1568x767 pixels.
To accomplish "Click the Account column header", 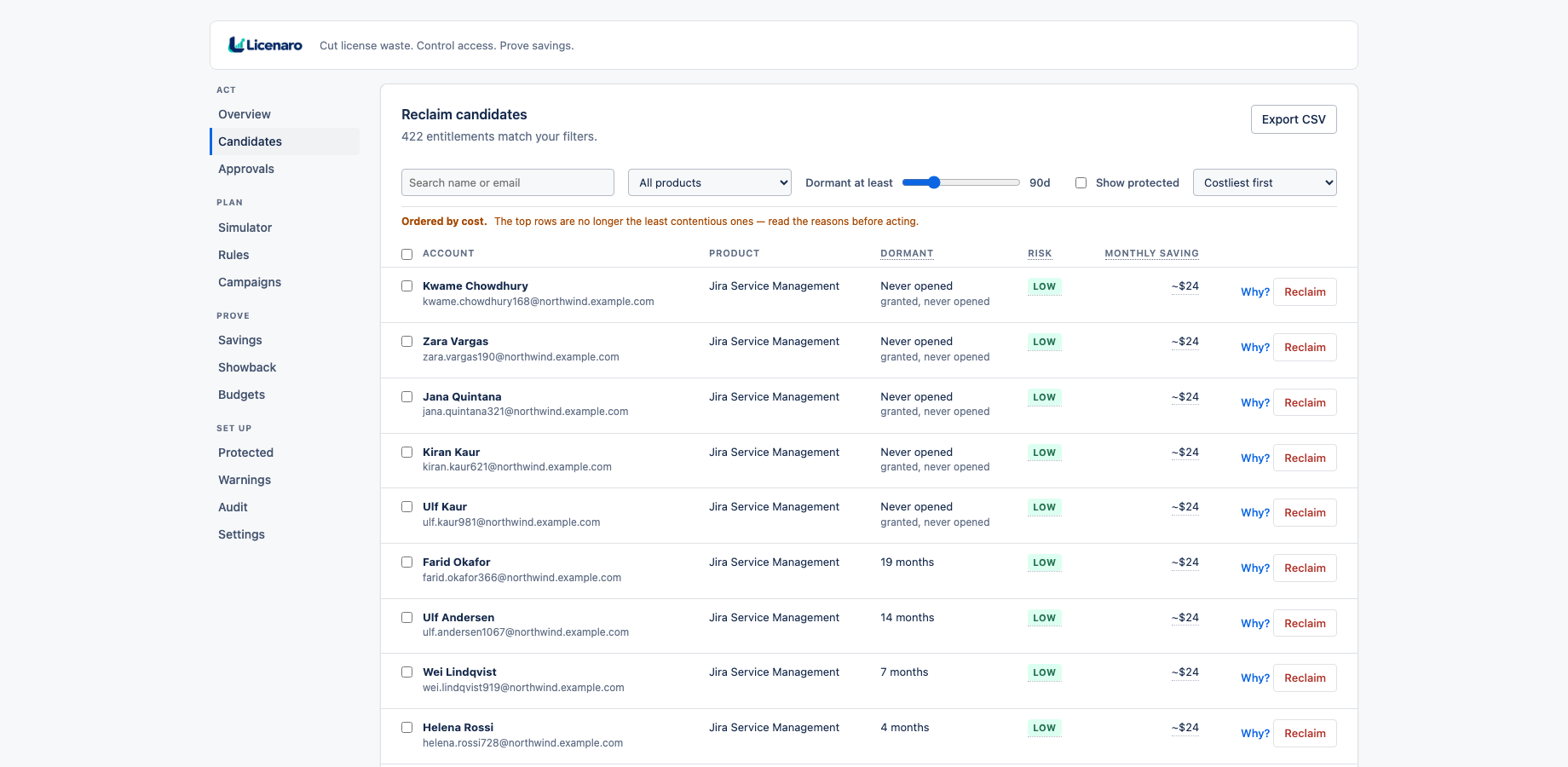I will point(448,253).
